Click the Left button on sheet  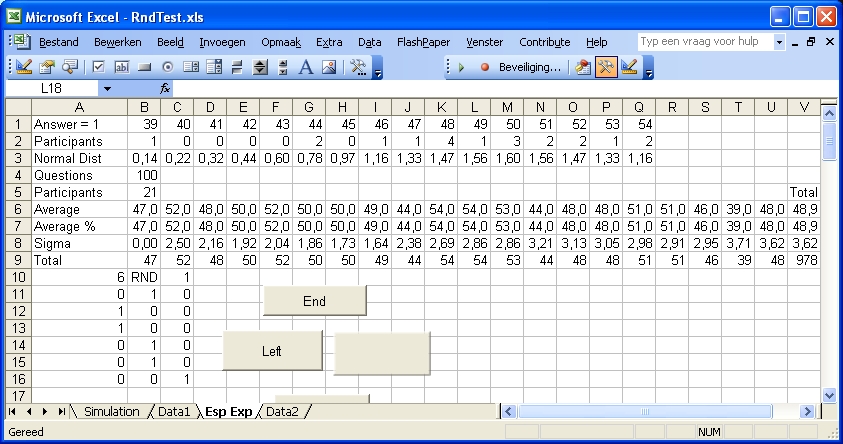[272, 351]
